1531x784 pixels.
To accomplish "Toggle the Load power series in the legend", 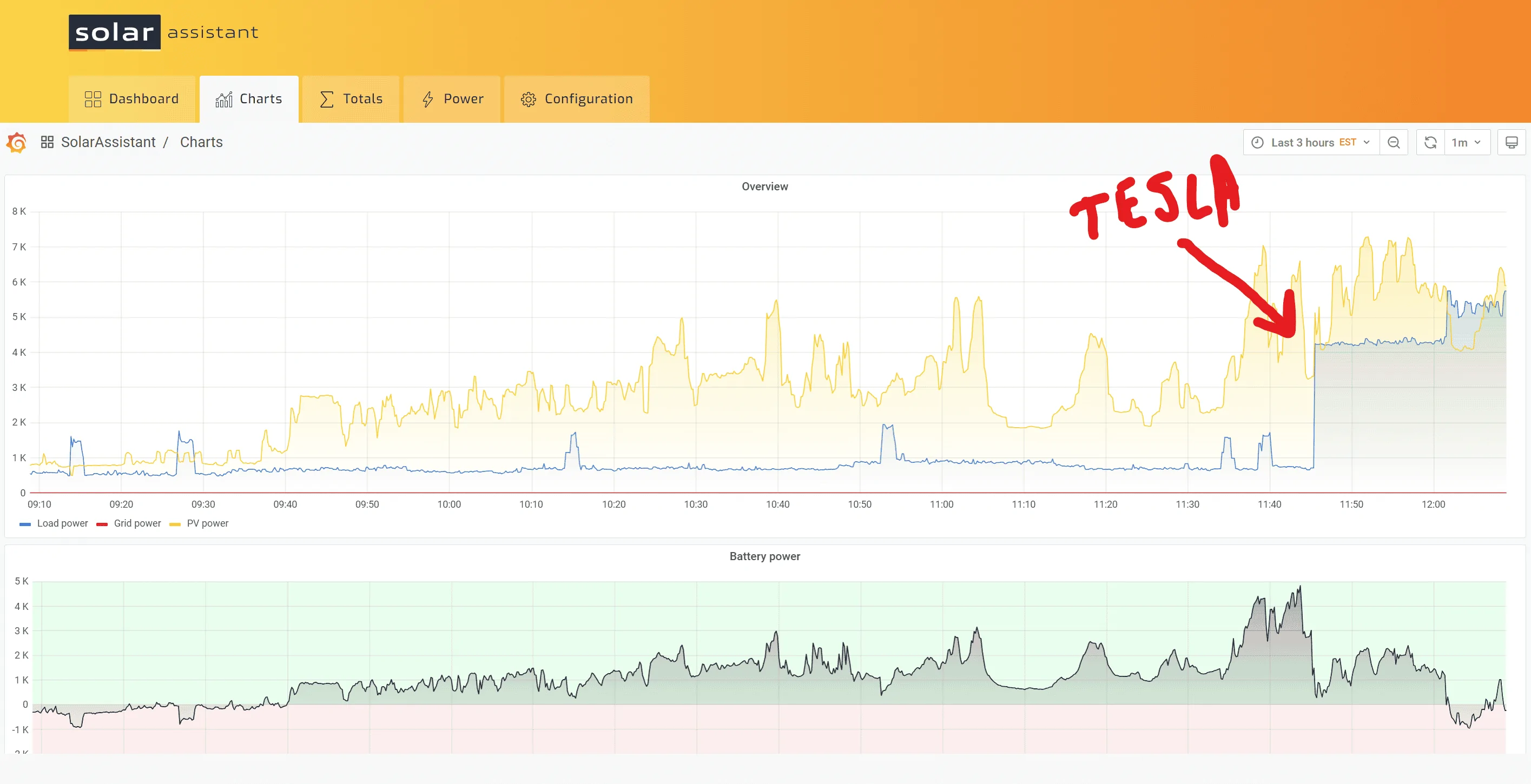I will tap(62, 523).
